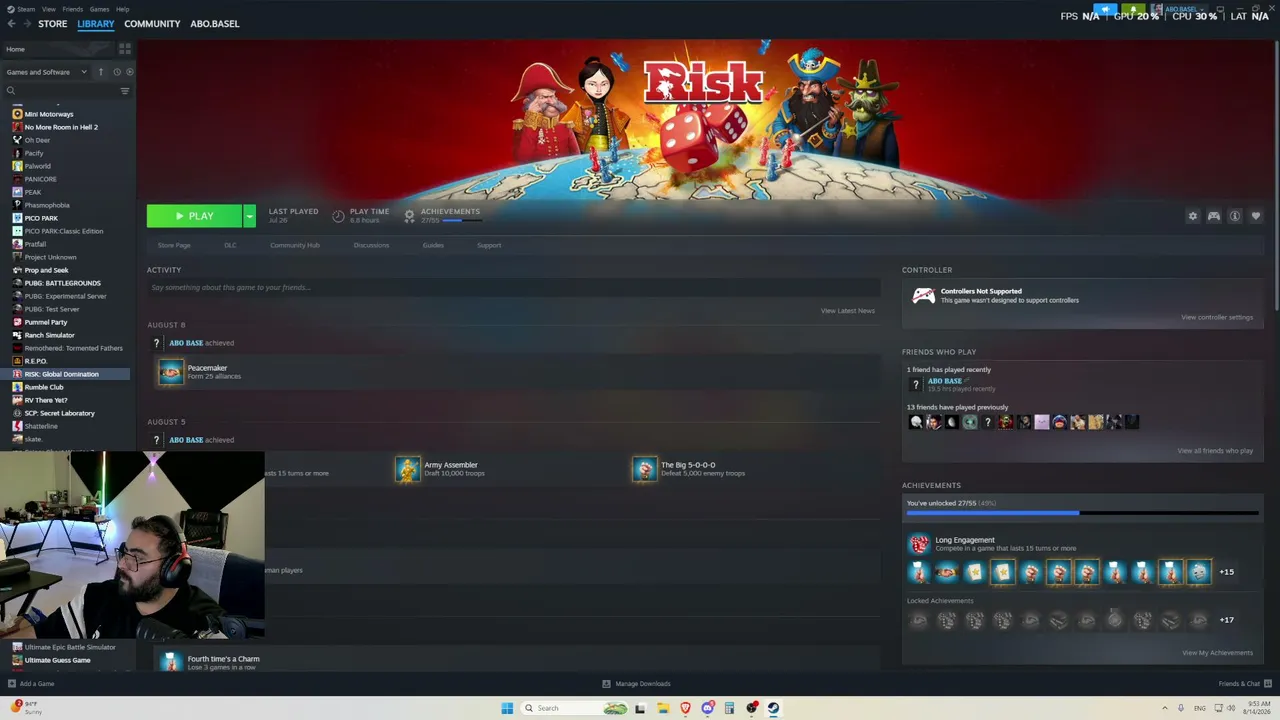
Task: Collapse sections using the up arrow icon
Action: [x=100, y=72]
